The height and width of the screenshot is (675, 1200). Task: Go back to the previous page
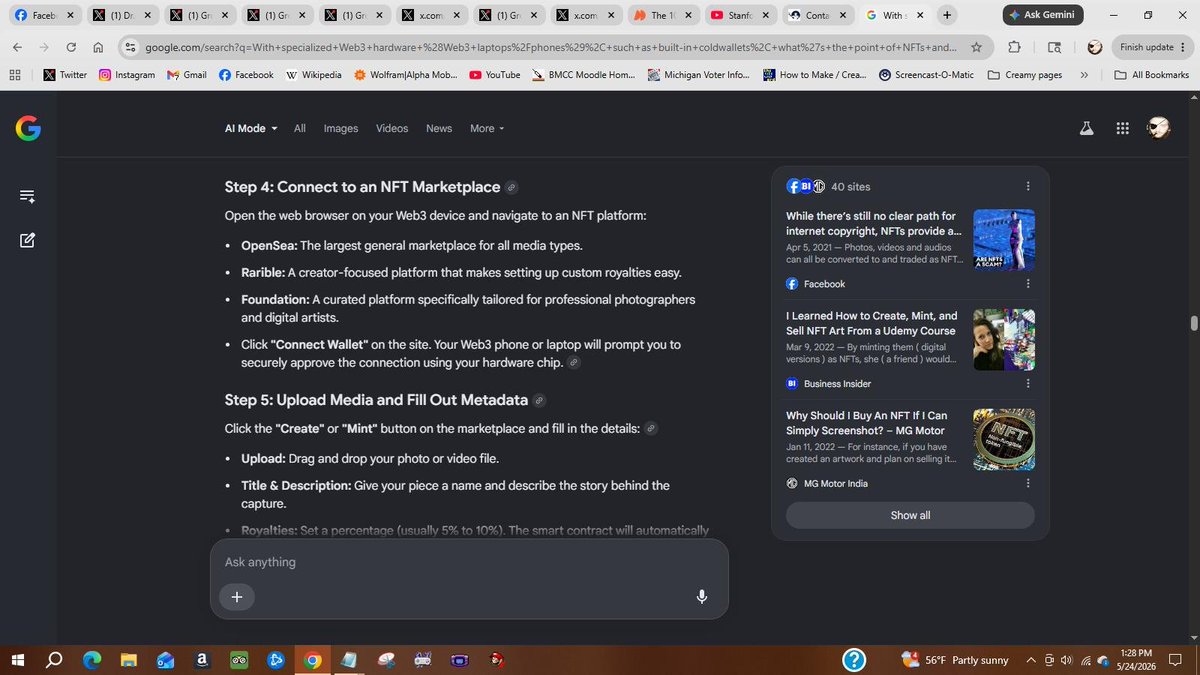[18, 47]
